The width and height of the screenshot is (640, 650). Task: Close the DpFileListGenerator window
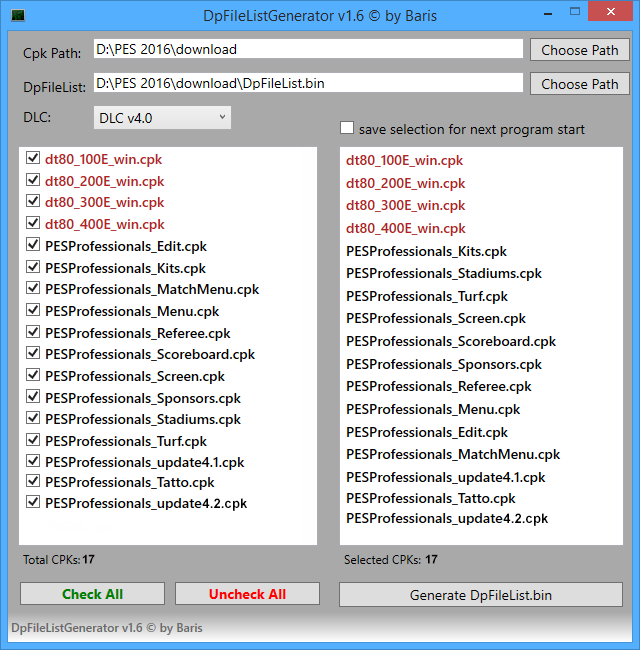coord(611,12)
